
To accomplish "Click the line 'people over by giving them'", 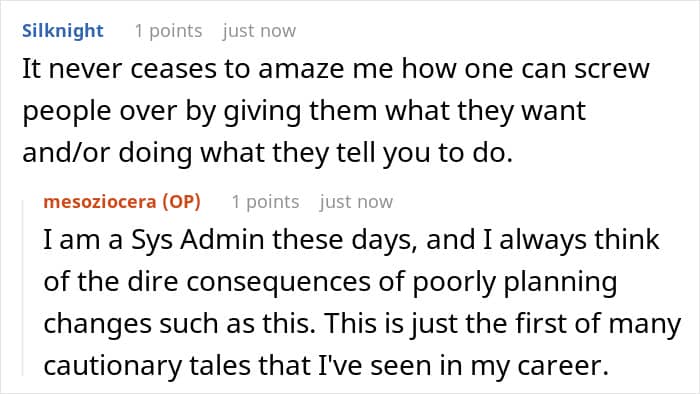I will click(x=304, y=112).
